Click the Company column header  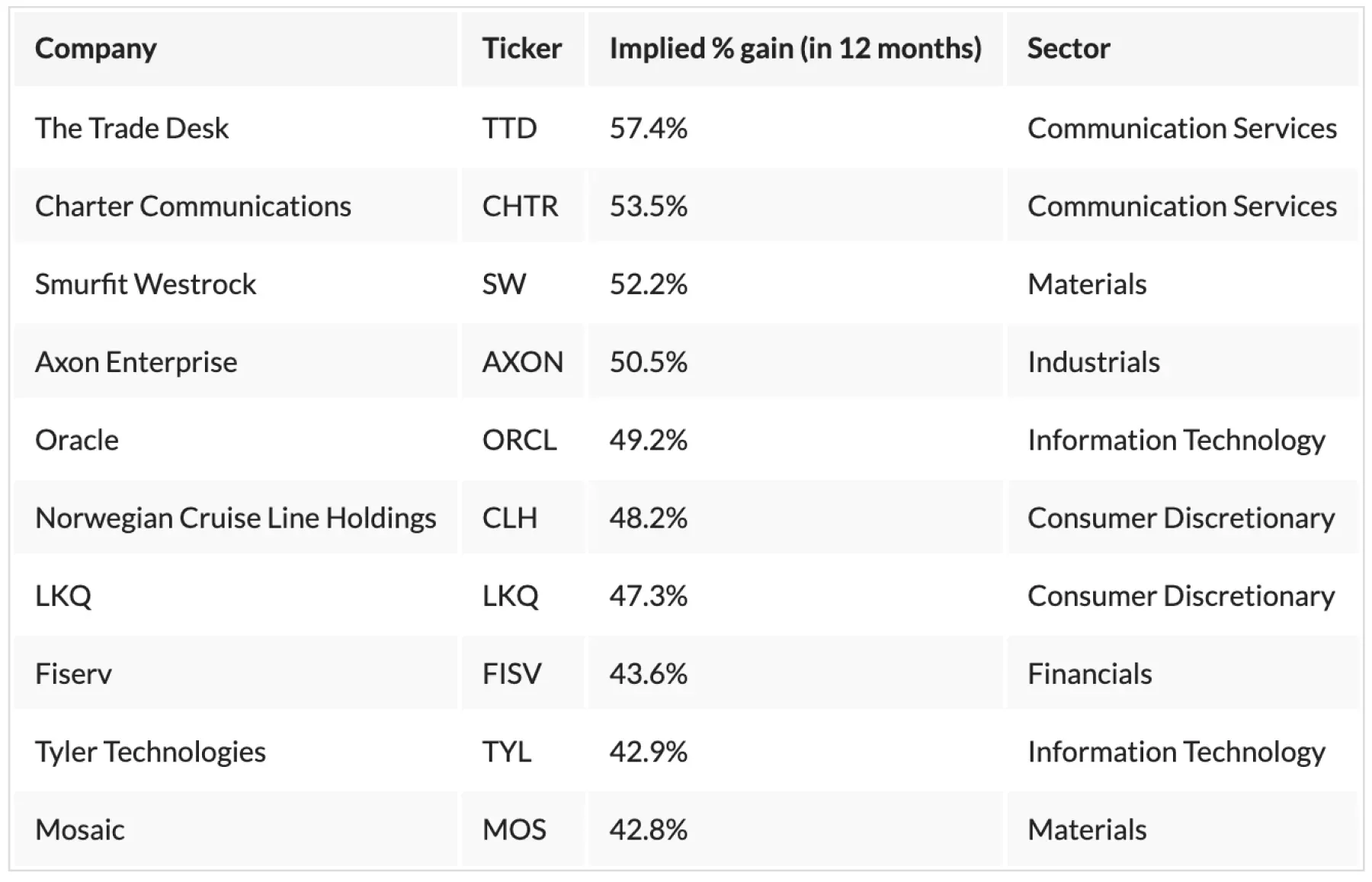point(96,49)
